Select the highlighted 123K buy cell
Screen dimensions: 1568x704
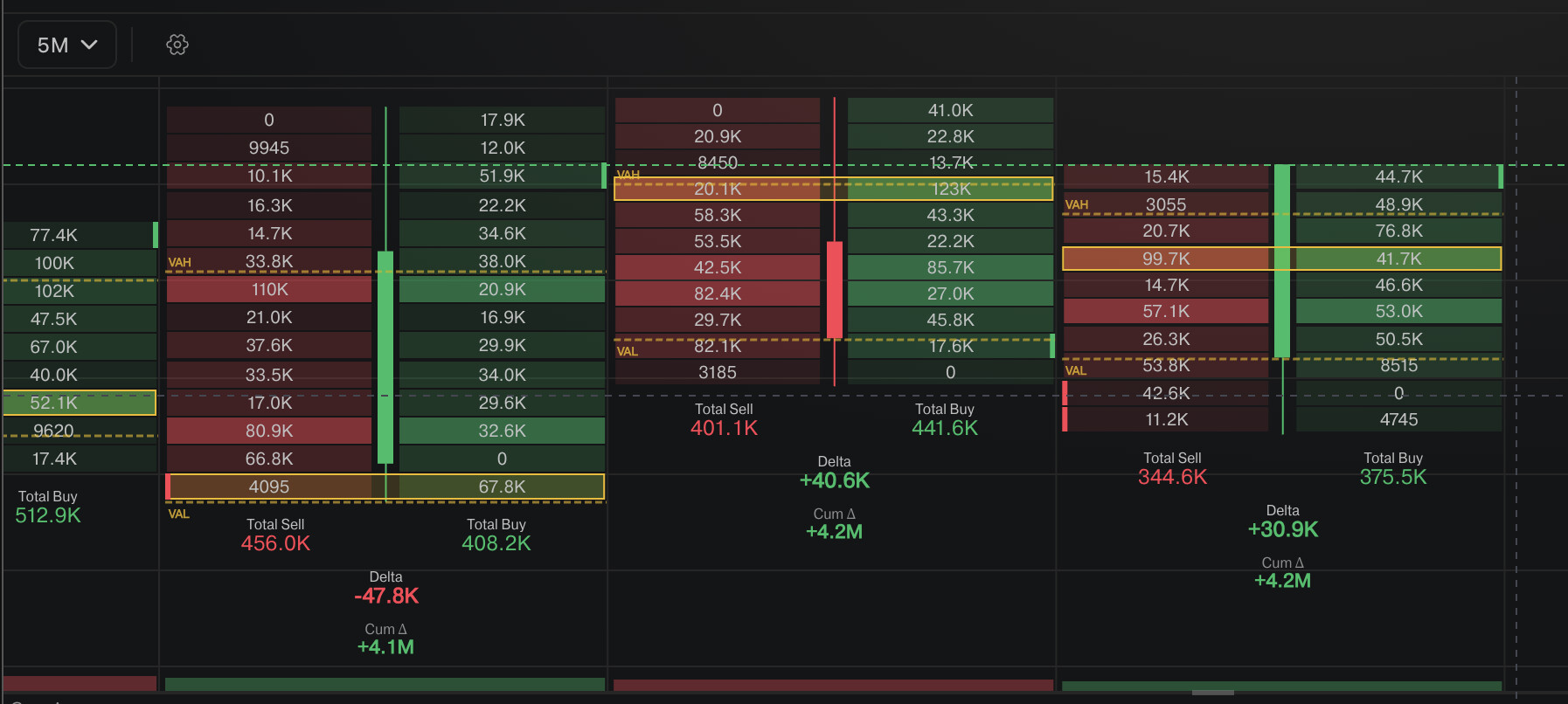950,189
